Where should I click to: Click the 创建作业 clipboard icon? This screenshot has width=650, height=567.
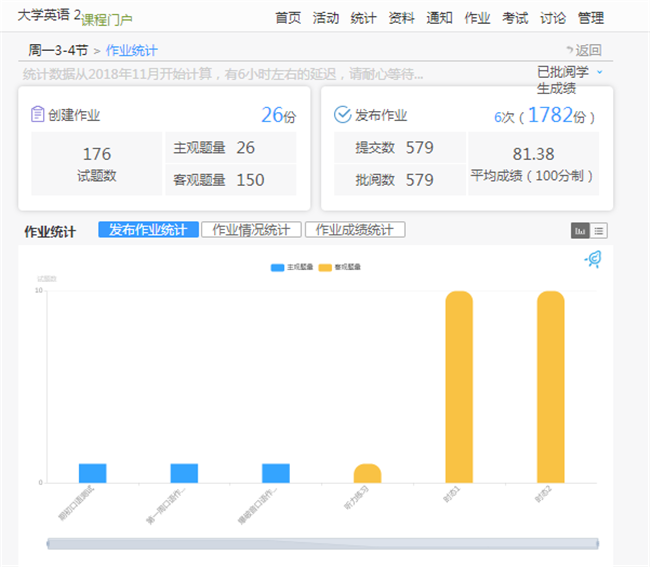pyautogui.click(x=37, y=114)
